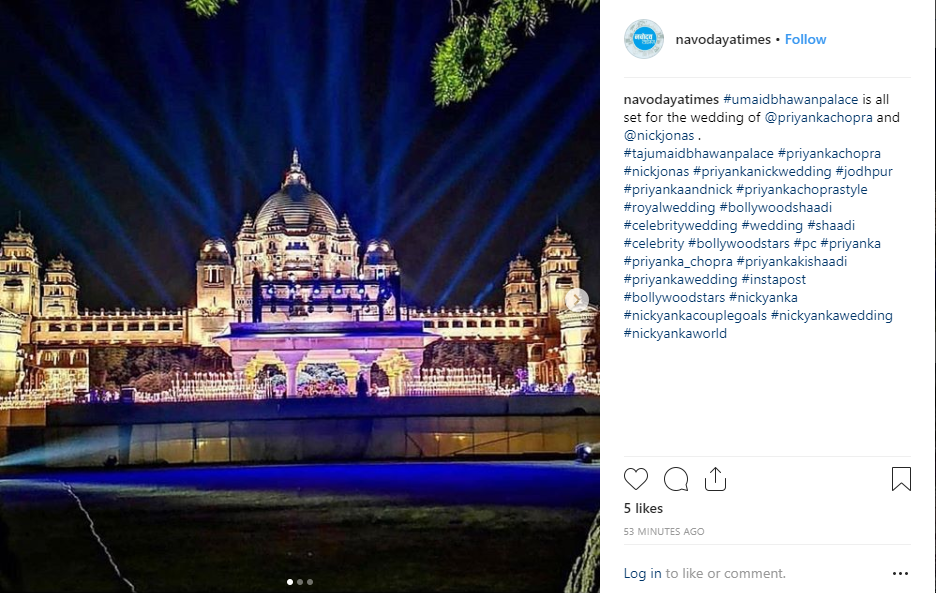Open the 53 minutes ago timestamp
The image size is (936, 593).
click(x=664, y=531)
